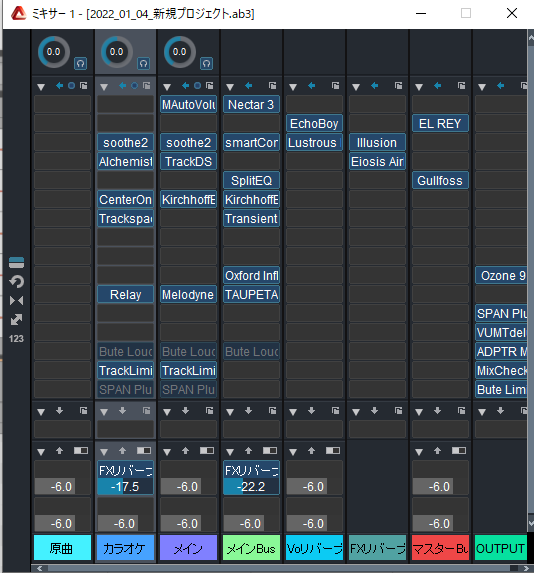Click insert window icon on 原曲 track
Screen dimensions: 534x573
point(84,86)
